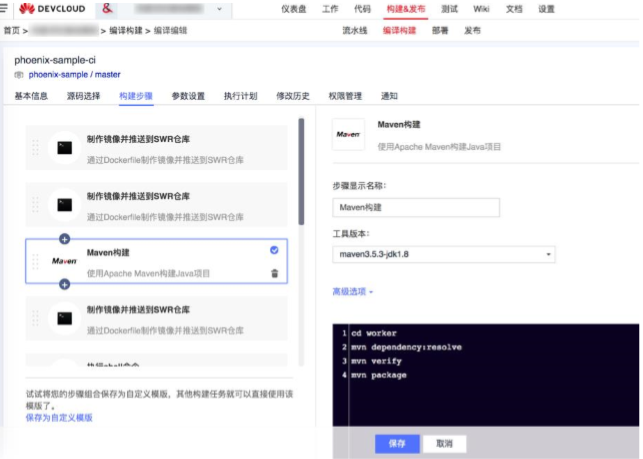Add a step below Maven构建 with plus icon
This screenshot has height=459, width=643.
[64, 284]
